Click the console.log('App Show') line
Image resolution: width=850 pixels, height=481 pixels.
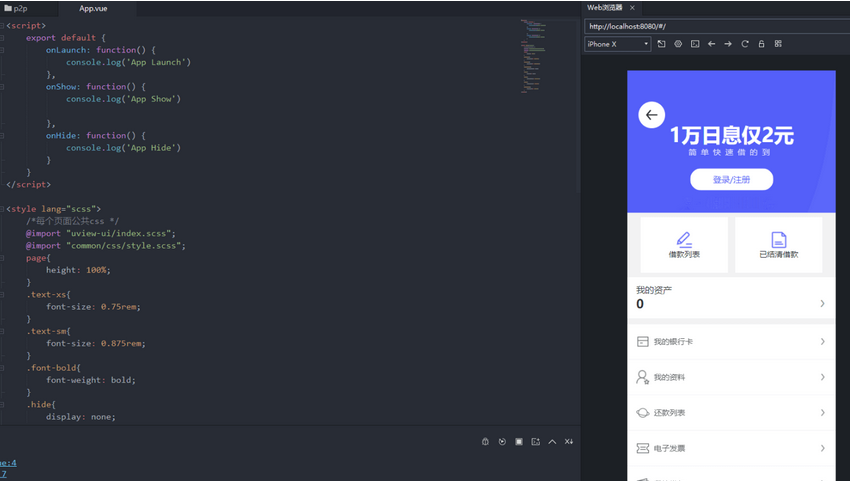coord(124,99)
